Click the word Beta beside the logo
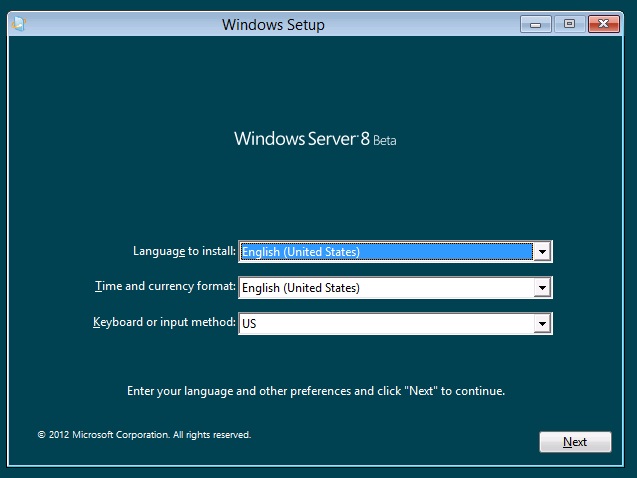The height and width of the screenshot is (478, 637). point(385,141)
